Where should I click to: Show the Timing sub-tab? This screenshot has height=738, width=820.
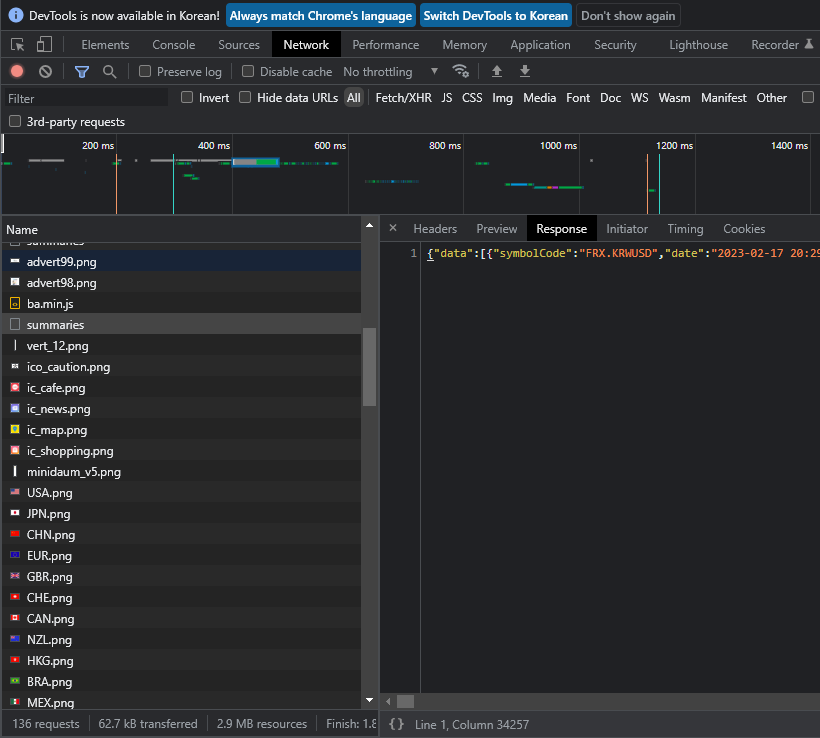click(x=685, y=229)
